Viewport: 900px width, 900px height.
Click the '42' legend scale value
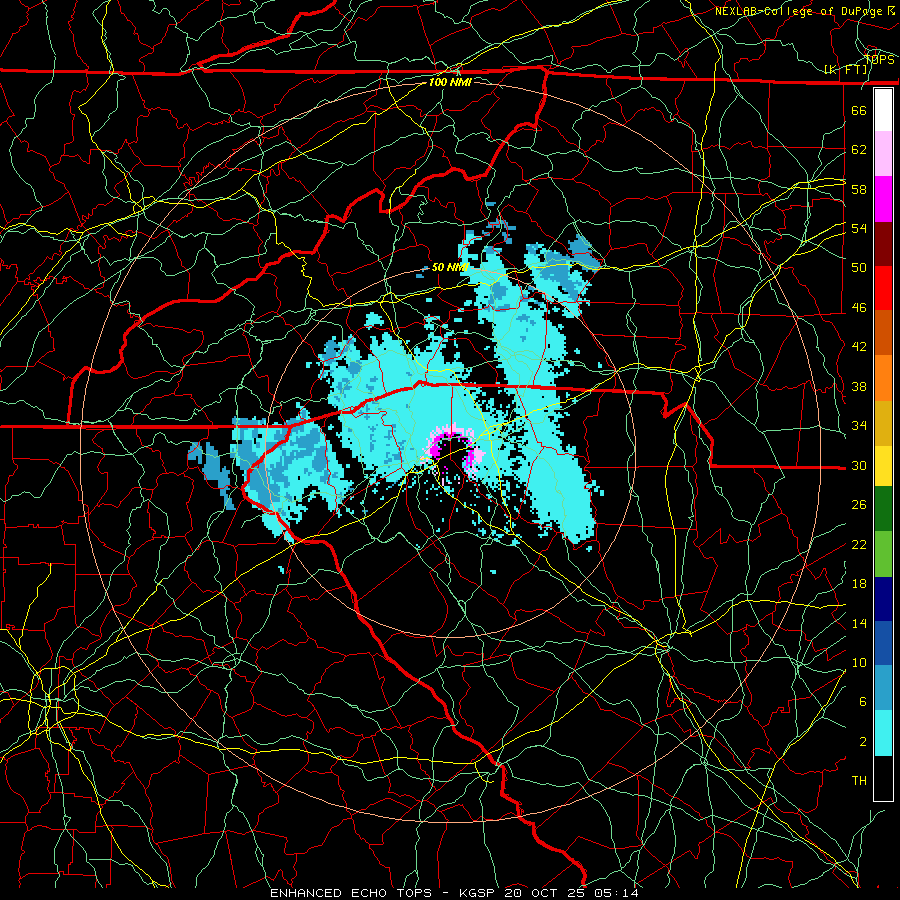click(x=859, y=347)
